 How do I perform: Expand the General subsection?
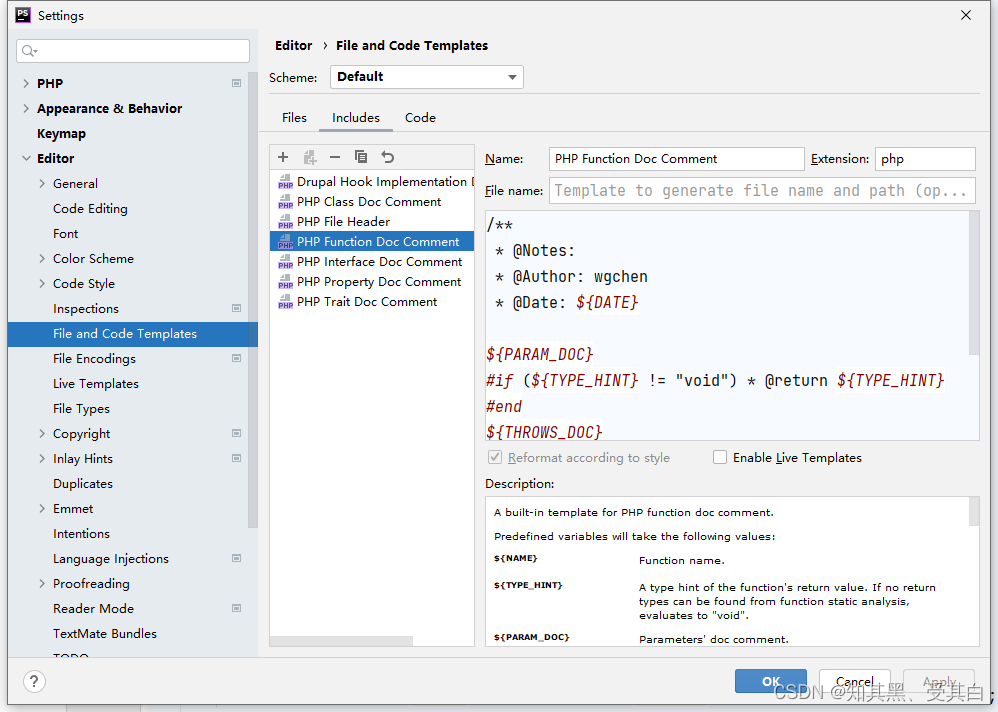pyautogui.click(x=42, y=183)
